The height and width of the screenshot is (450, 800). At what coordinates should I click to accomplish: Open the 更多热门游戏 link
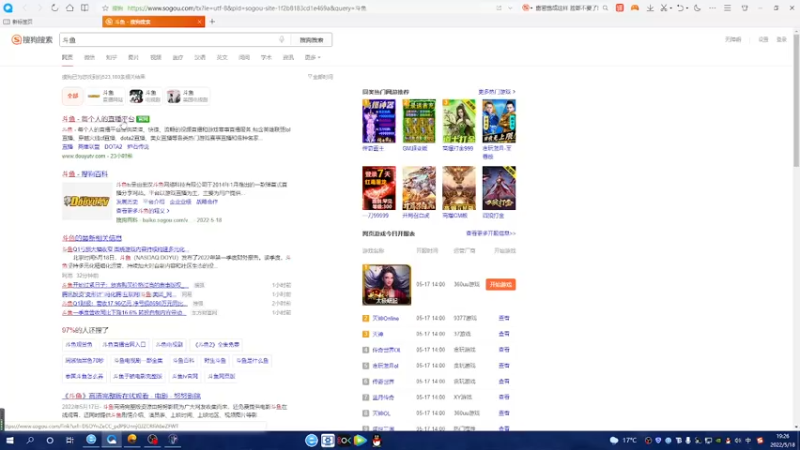click(496, 92)
